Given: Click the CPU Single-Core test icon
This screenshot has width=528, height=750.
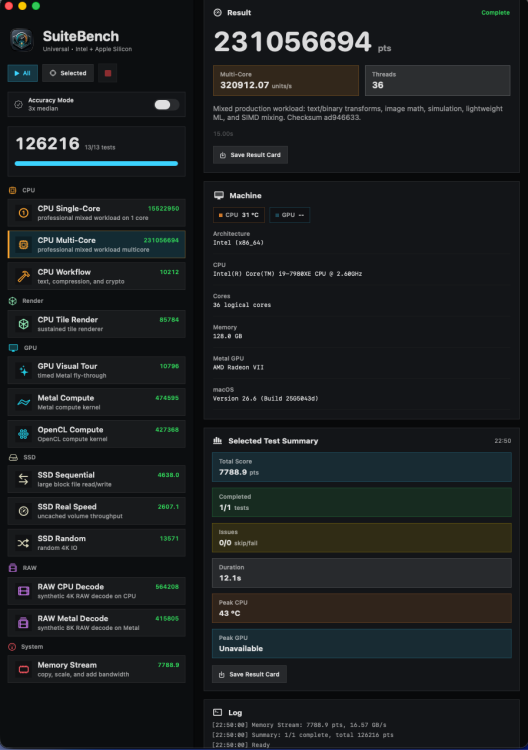Looking at the screenshot, I should (23, 213).
